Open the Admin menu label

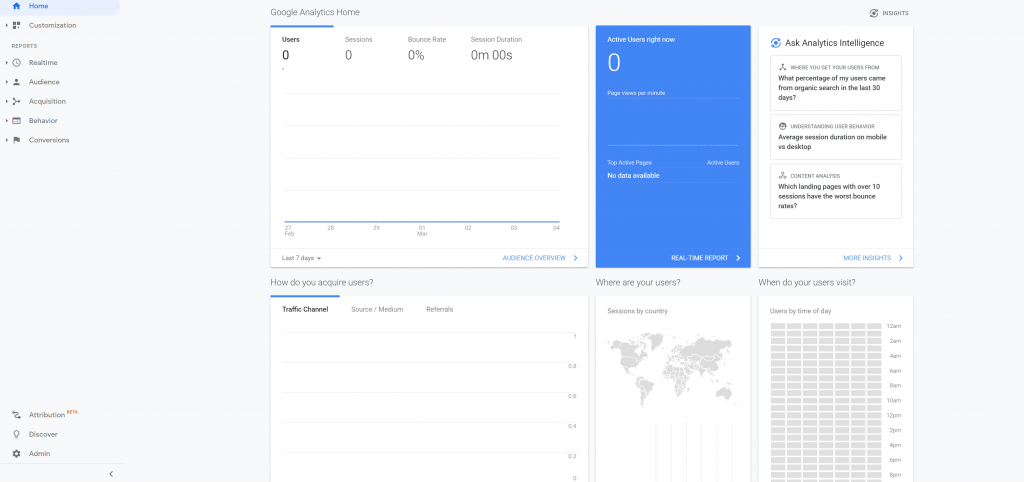(39, 453)
